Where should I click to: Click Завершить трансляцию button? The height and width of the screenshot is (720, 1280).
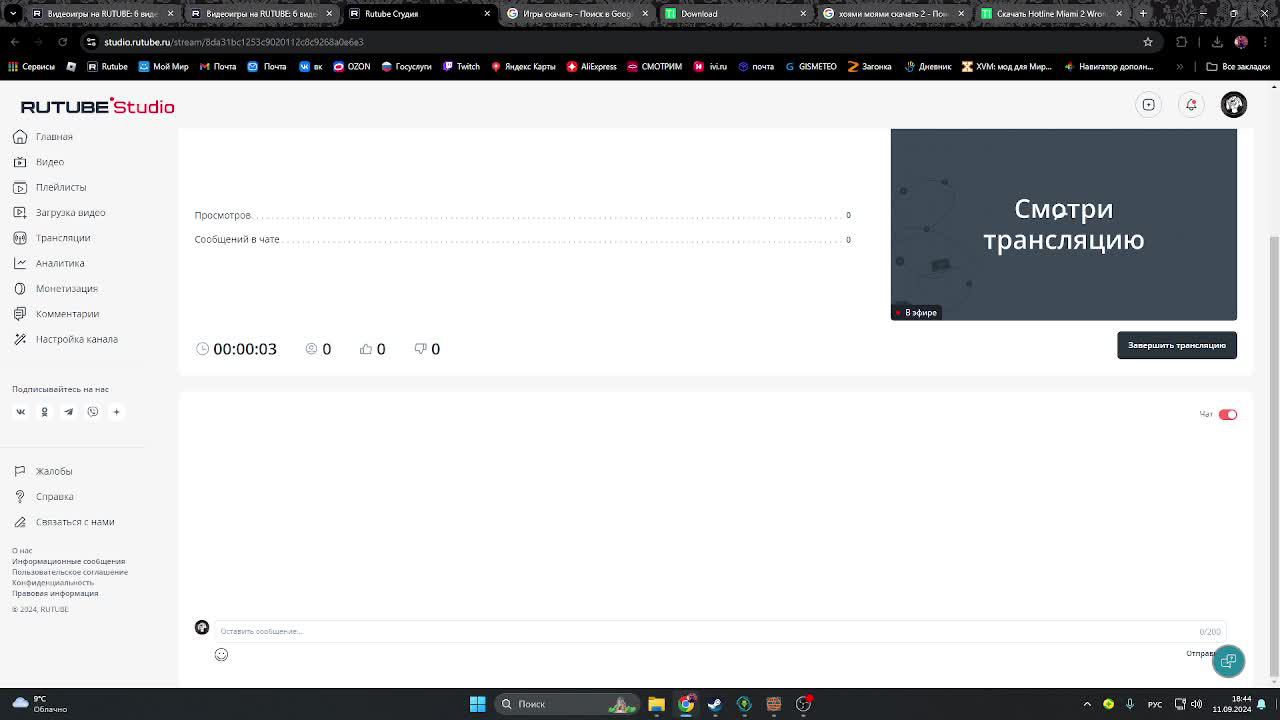(1176, 345)
